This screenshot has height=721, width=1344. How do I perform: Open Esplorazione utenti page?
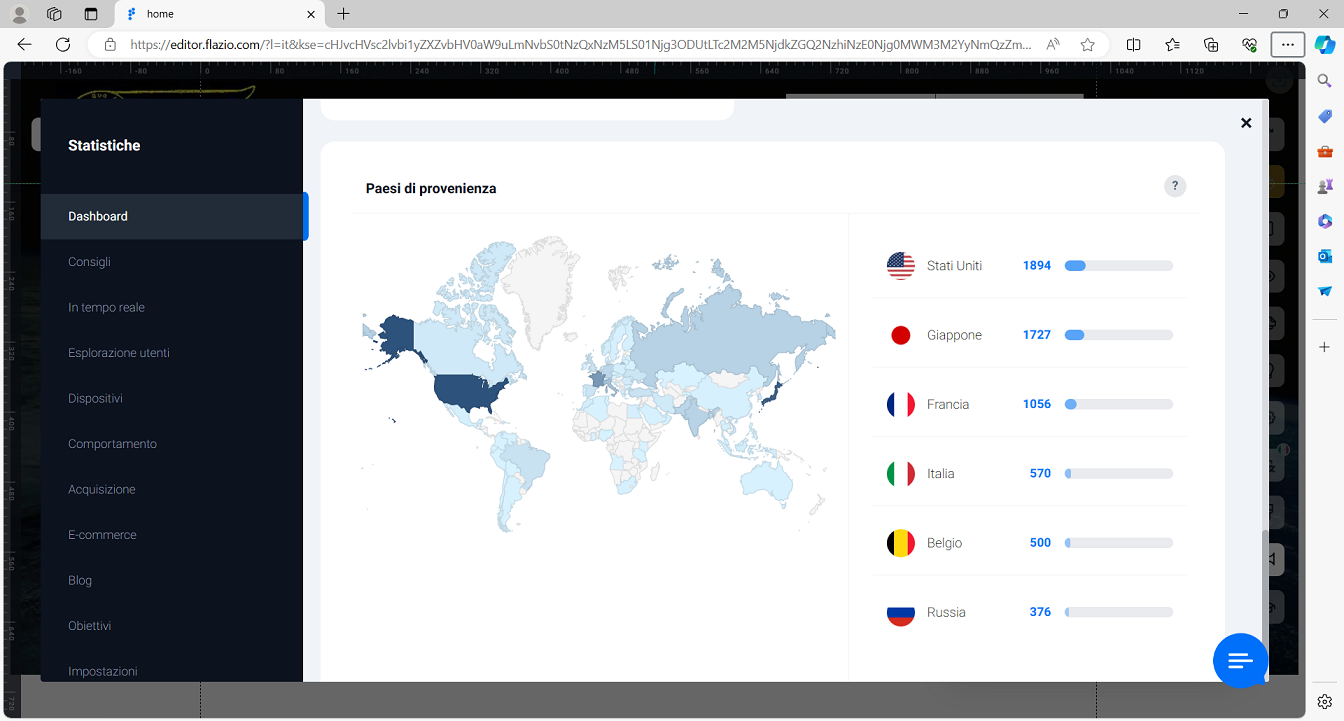pyautogui.click(x=118, y=353)
